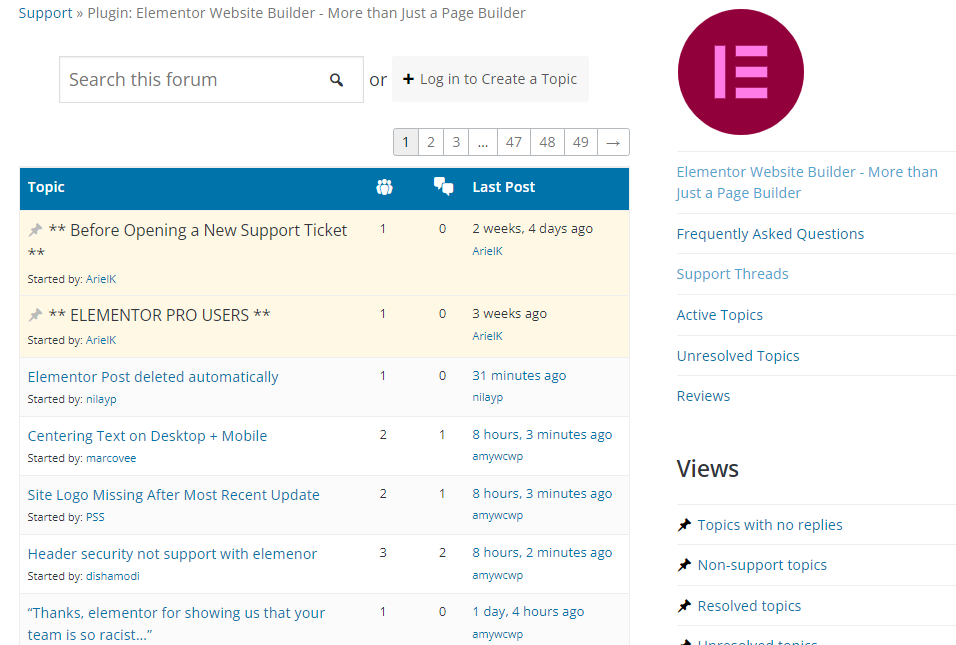Go to pagination page 47
The width and height of the screenshot is (956, 645).
(514, 142)
